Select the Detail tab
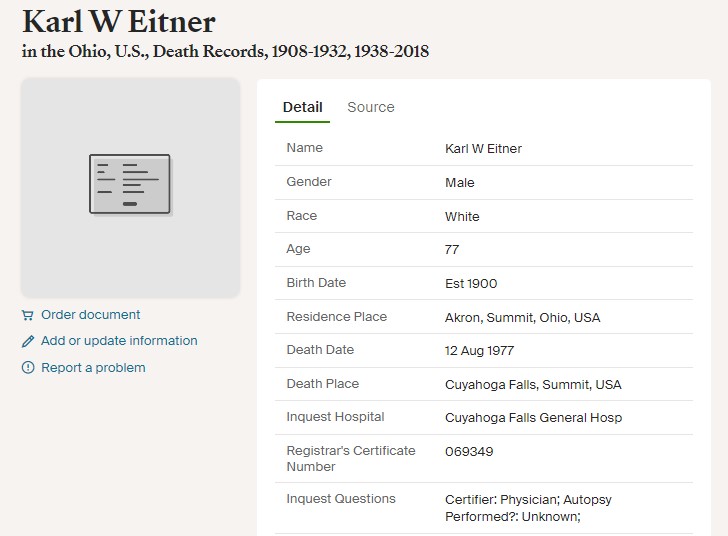 pos(303,107)
